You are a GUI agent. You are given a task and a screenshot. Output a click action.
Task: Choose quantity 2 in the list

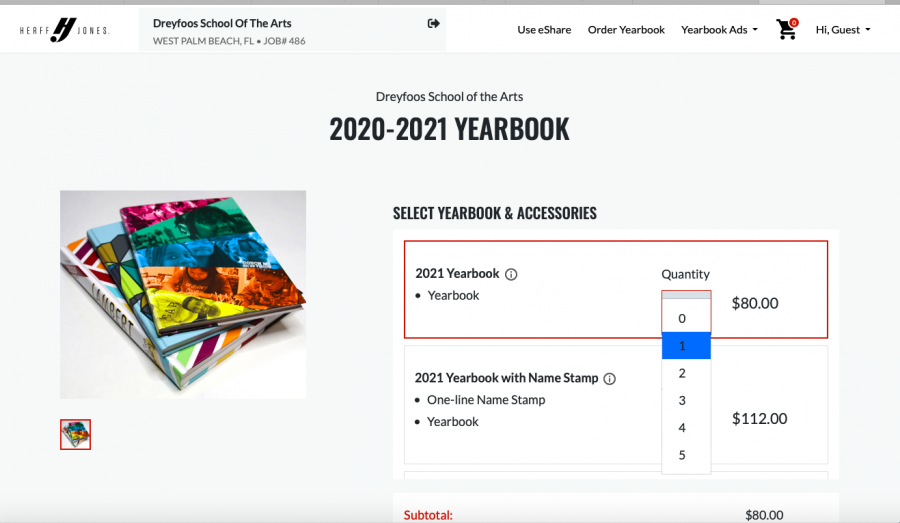pyautogui.click(x=686, y=373)
